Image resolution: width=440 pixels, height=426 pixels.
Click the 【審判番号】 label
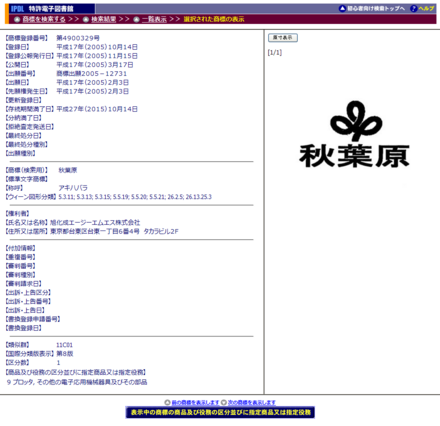[20, 266]
